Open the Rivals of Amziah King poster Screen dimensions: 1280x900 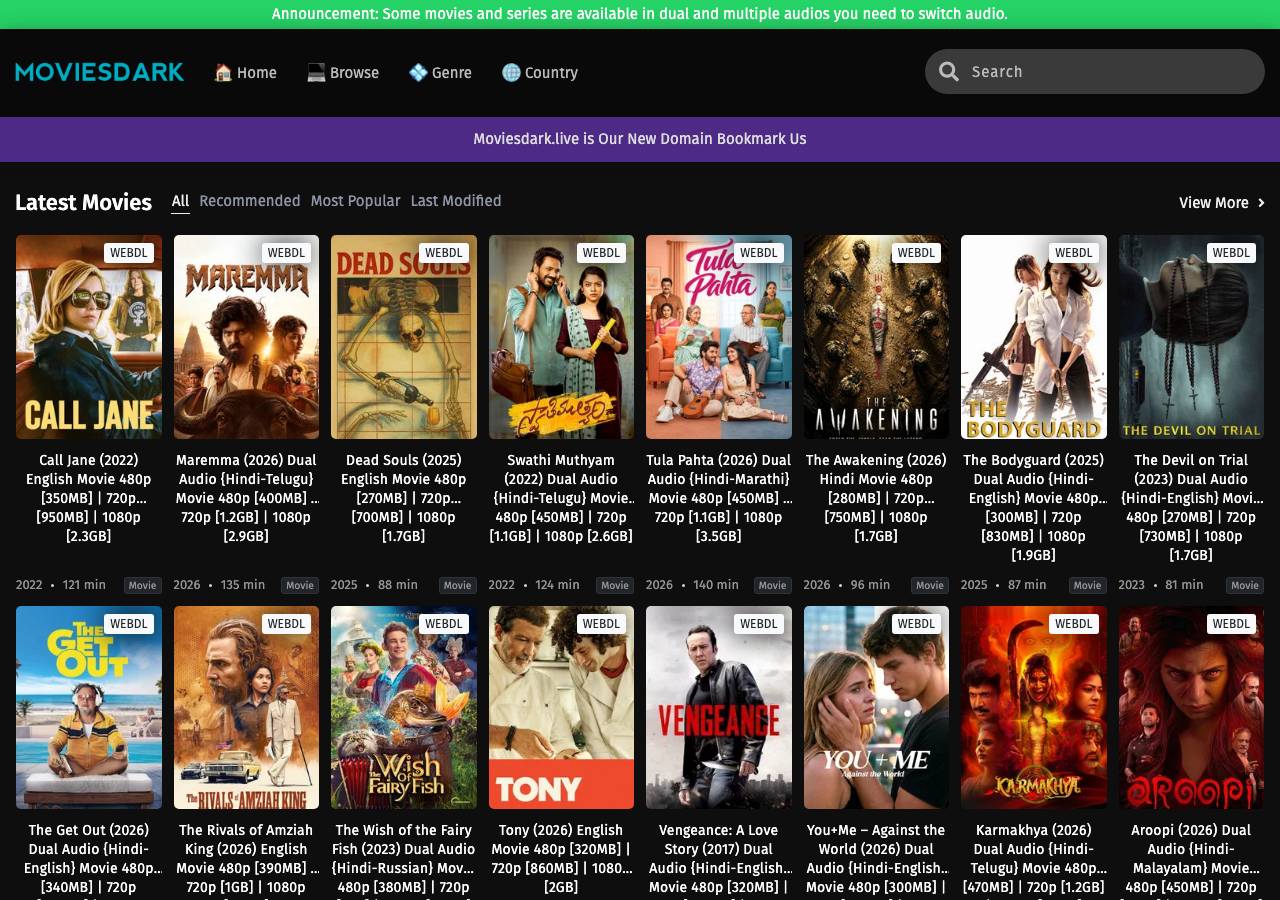coord(246,707)
